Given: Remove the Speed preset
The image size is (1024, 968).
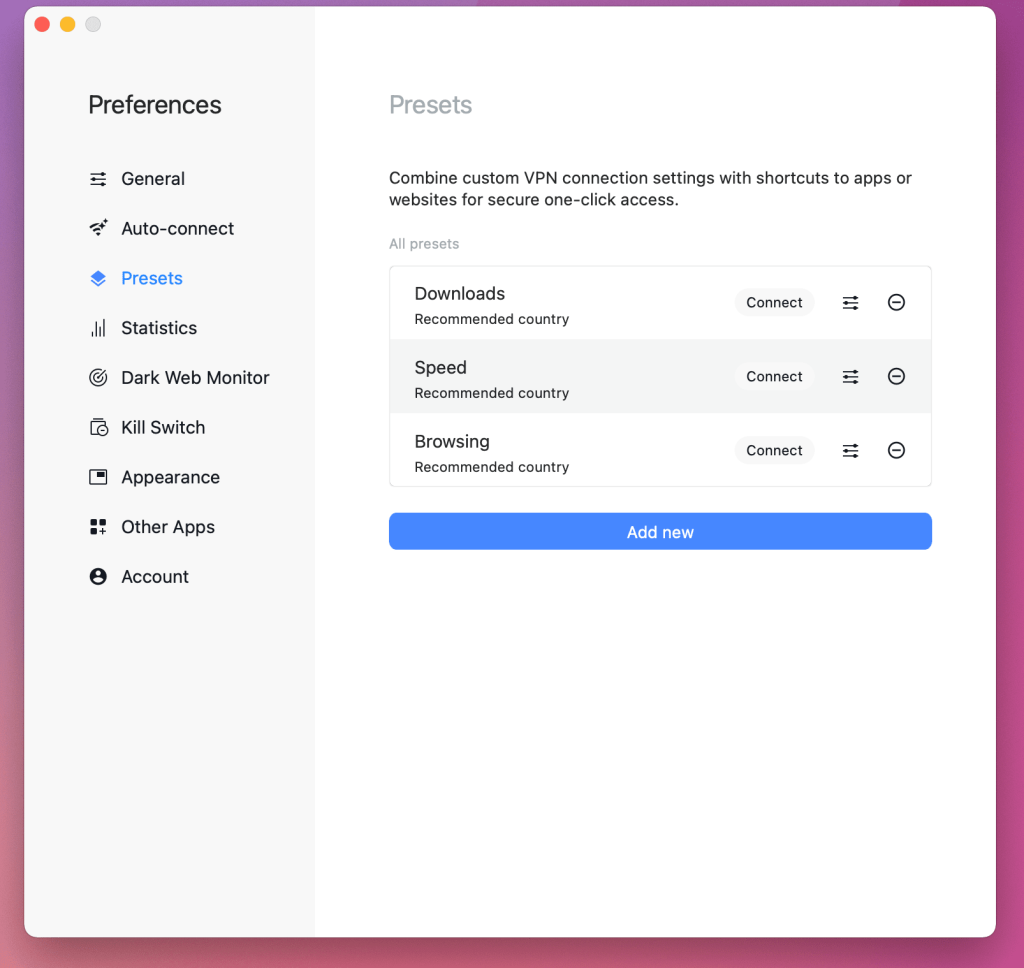Looking at the screenshot, I should pos(896,376).
